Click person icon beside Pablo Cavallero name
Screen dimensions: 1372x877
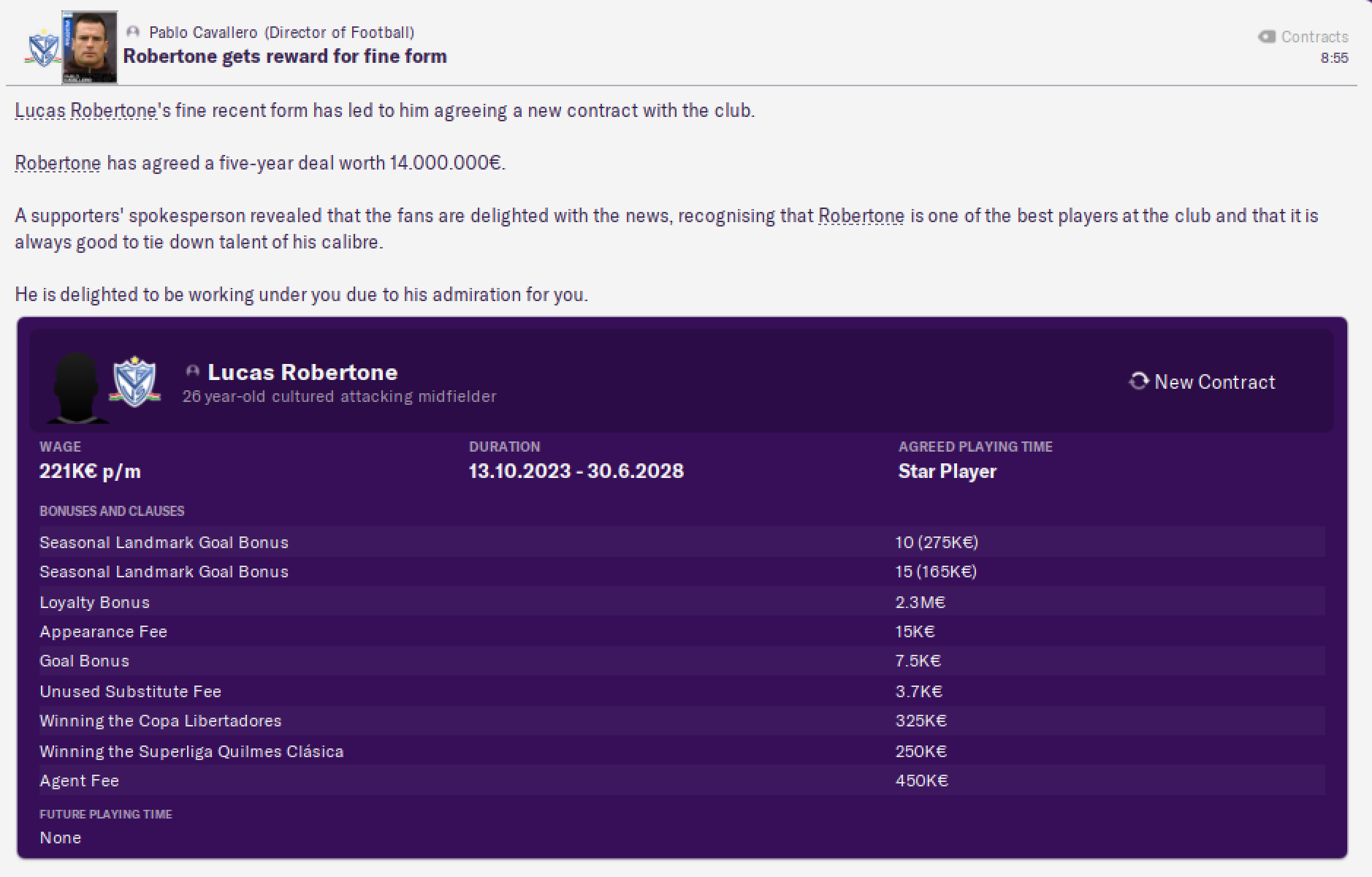click(133, 32)
